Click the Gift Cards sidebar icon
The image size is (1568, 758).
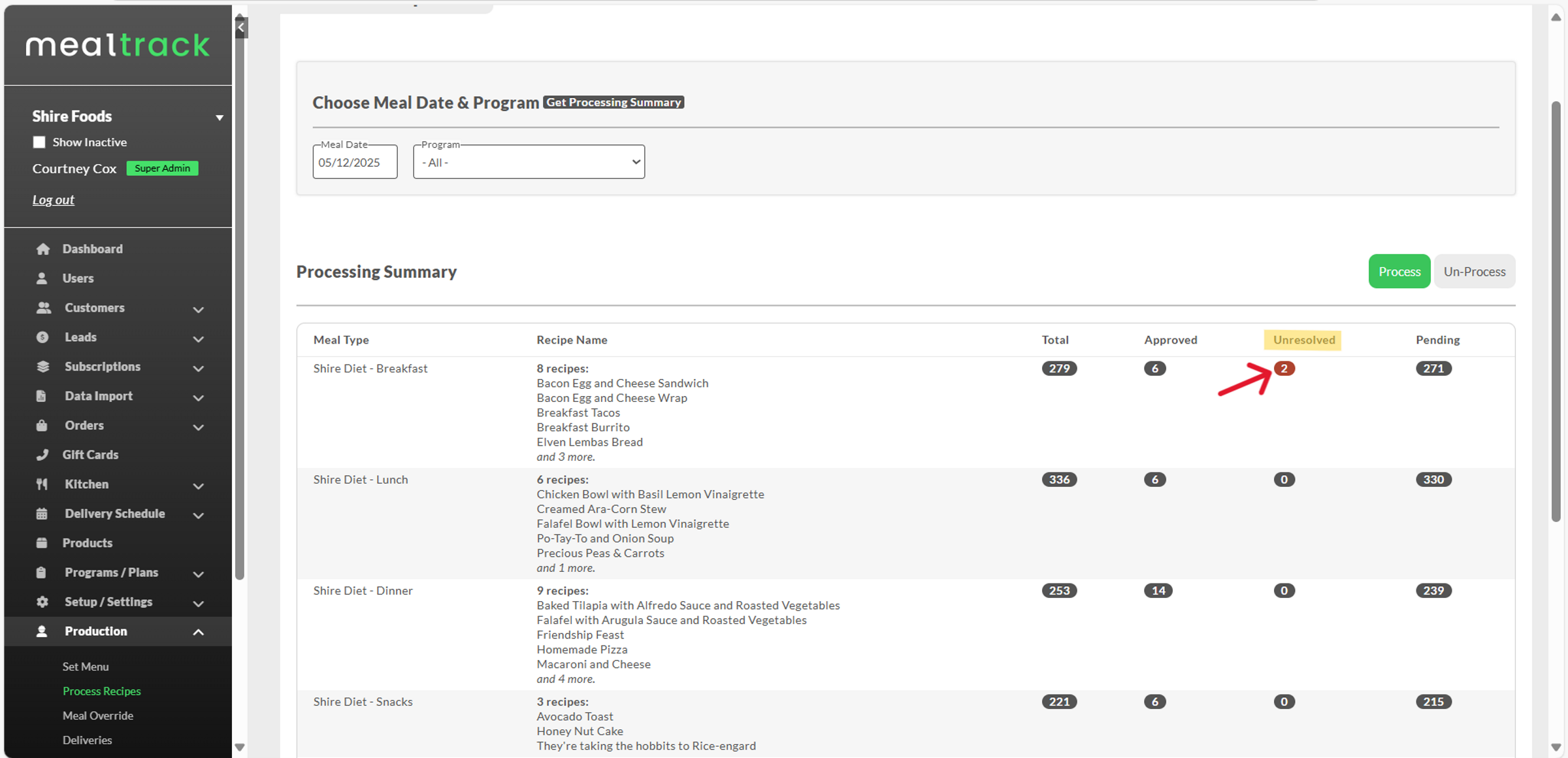pyautogui.click(x=42, y=455)
